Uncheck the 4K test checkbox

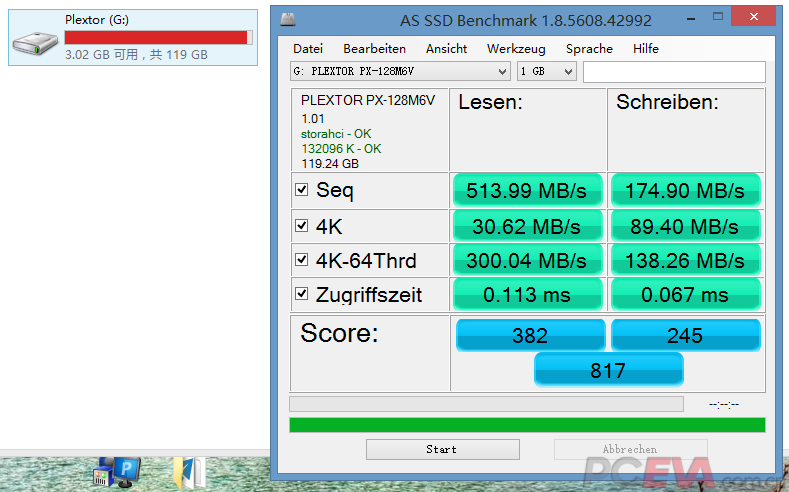click(x=301, y=226)
